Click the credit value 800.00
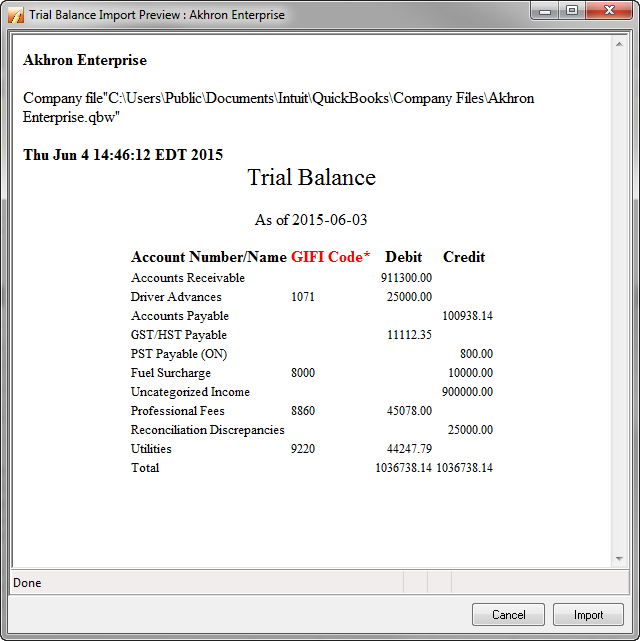Screen dimensions: 640x641 click(477, 354)
